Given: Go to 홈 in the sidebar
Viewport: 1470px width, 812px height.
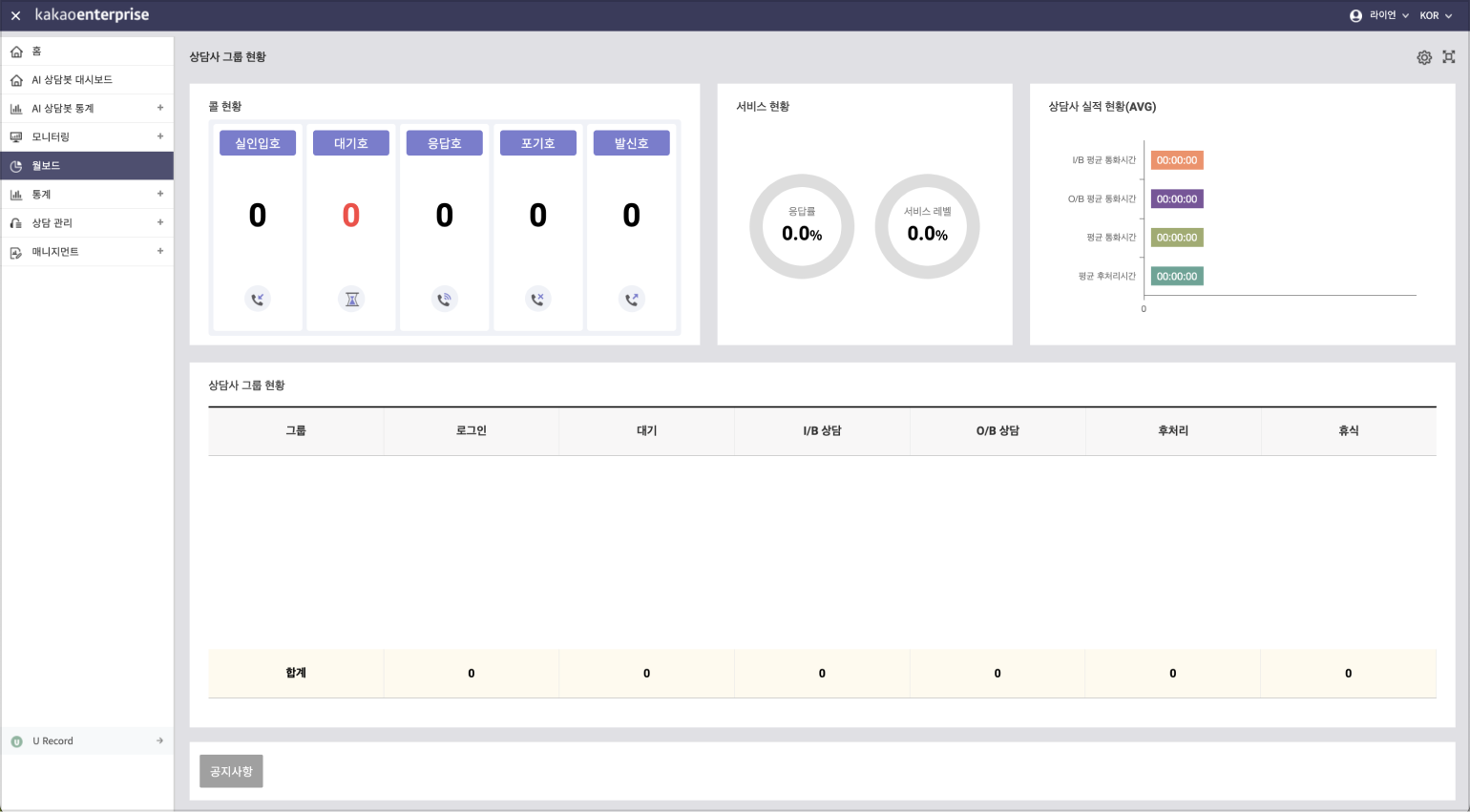Looking at the screenshot, I should point(37,51).
